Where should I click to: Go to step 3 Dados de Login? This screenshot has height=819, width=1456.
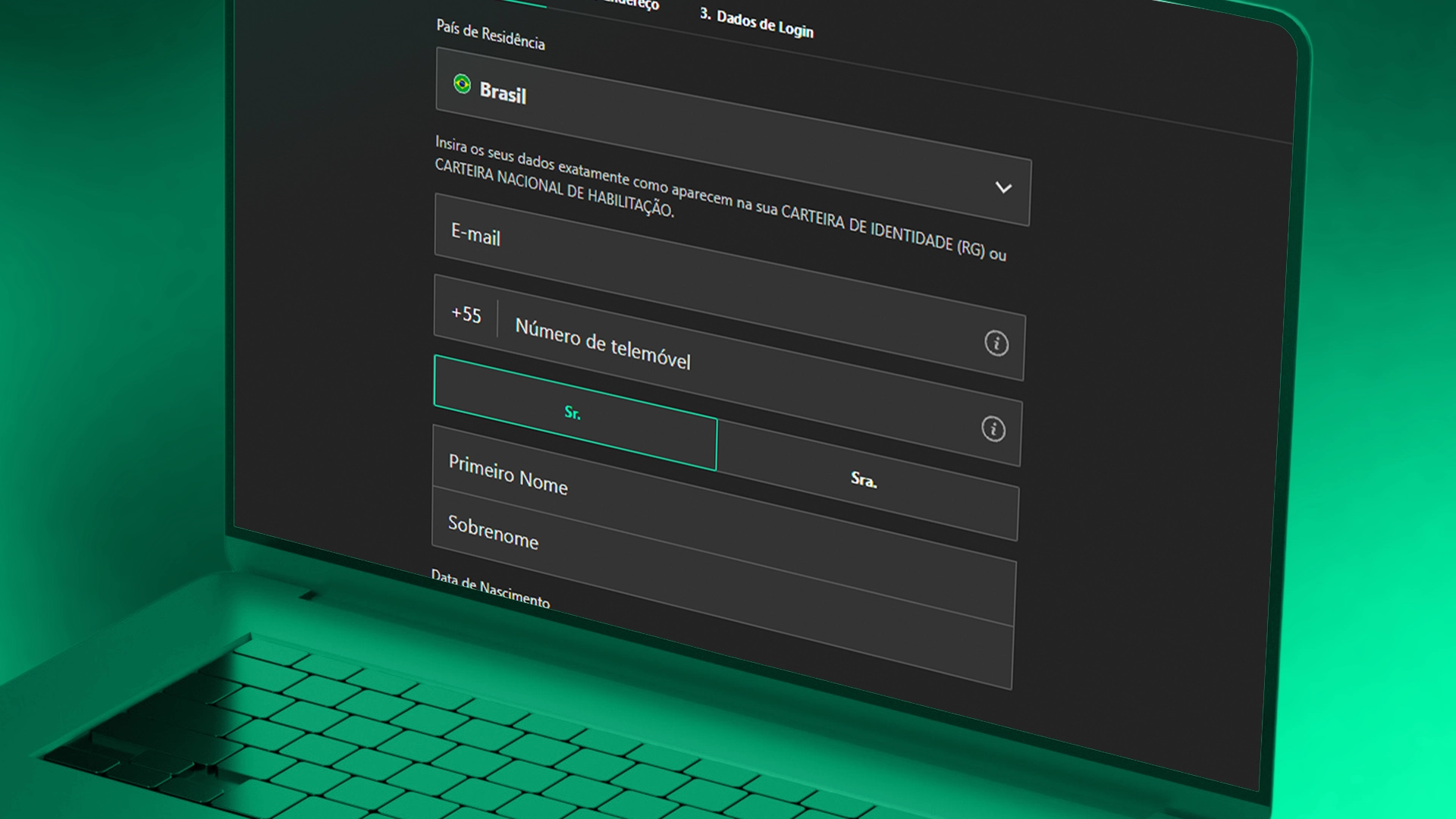tap(756, 23)
